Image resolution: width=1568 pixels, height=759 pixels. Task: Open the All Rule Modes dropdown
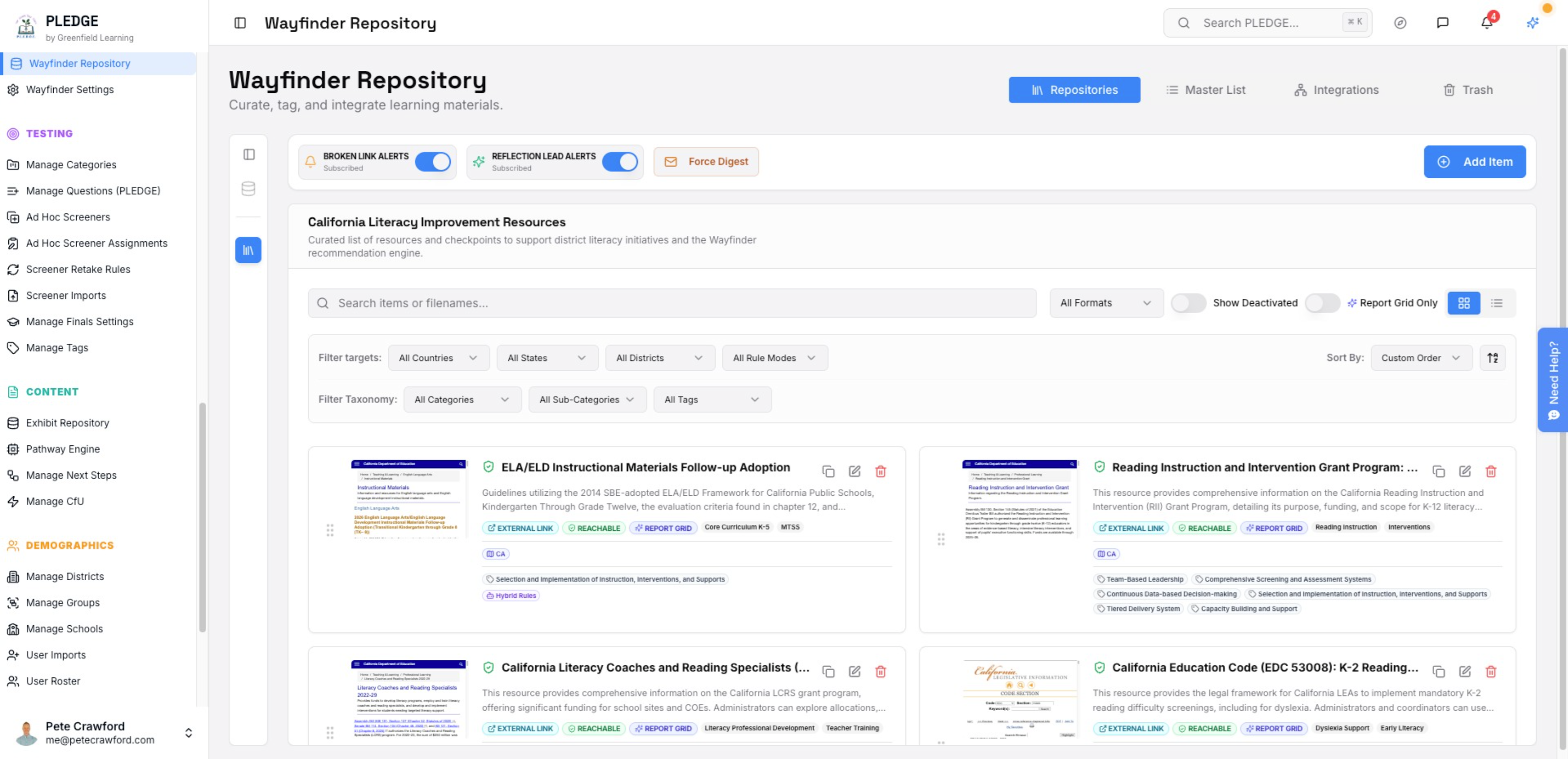774,358
